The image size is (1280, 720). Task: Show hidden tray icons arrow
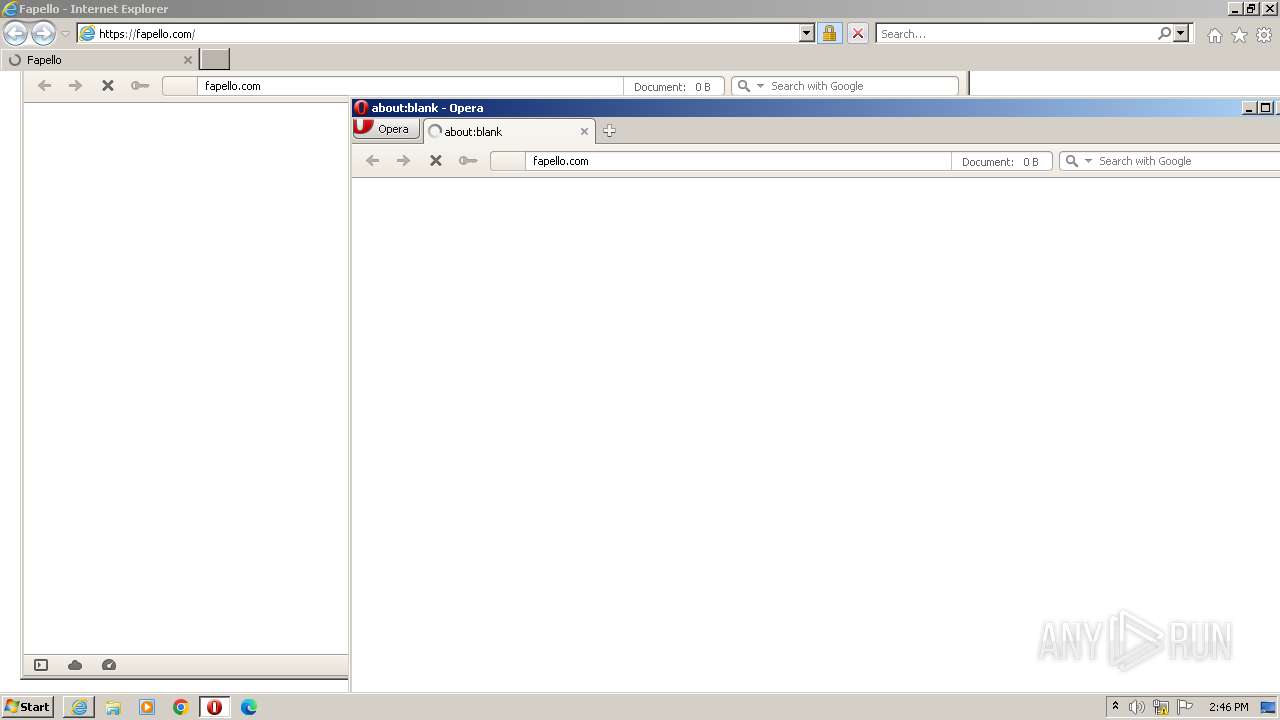[1115, 707]
